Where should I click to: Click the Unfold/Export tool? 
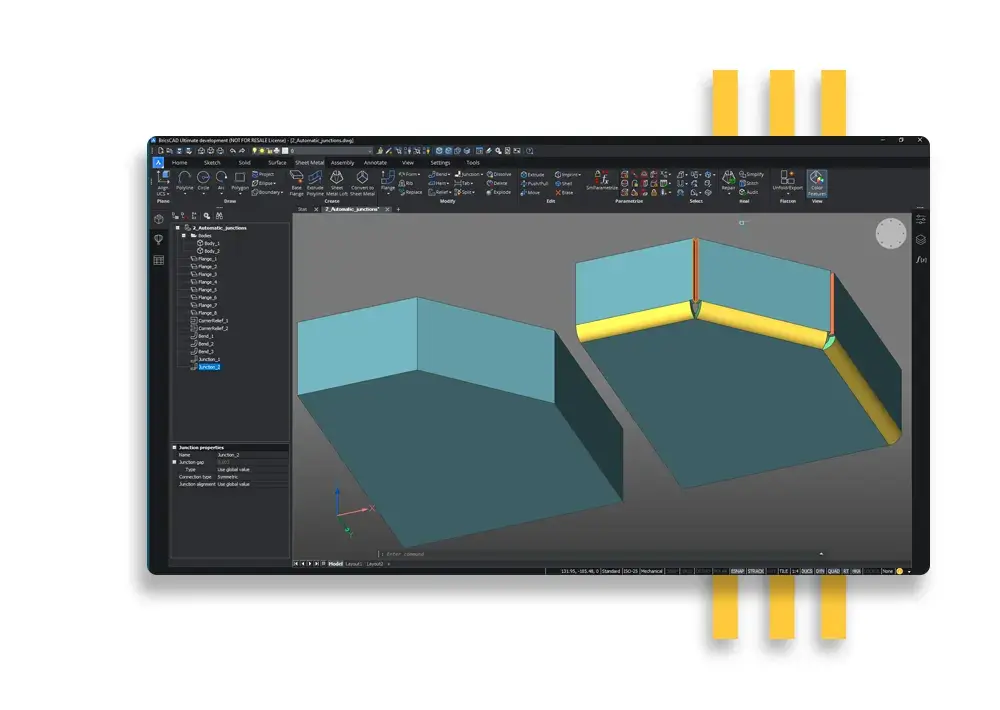pyautogui.click(x=788, y=181)
